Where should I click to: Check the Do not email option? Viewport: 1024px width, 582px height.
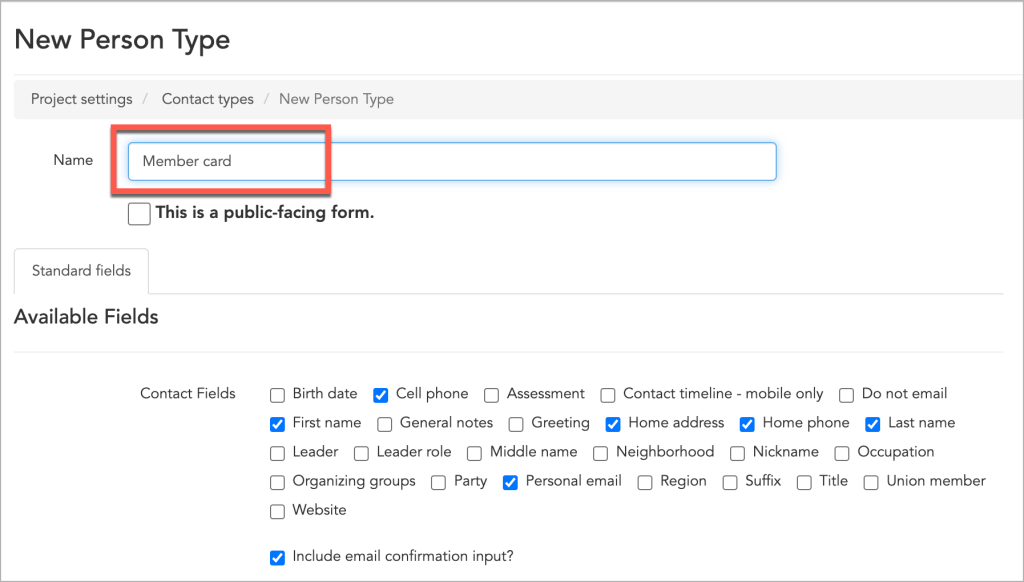coord(846,395)
